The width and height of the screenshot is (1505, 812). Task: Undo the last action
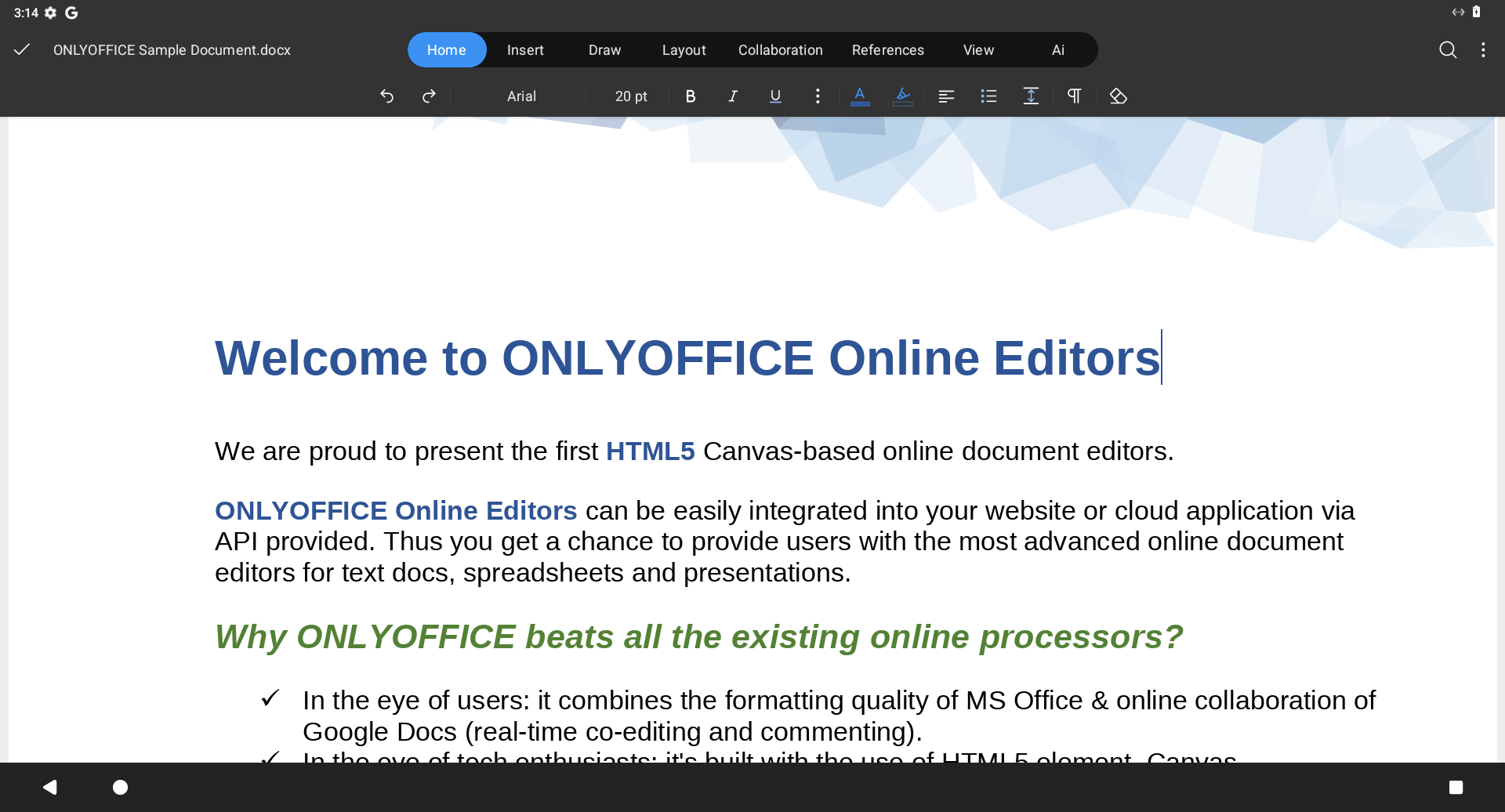click(387, 96)
